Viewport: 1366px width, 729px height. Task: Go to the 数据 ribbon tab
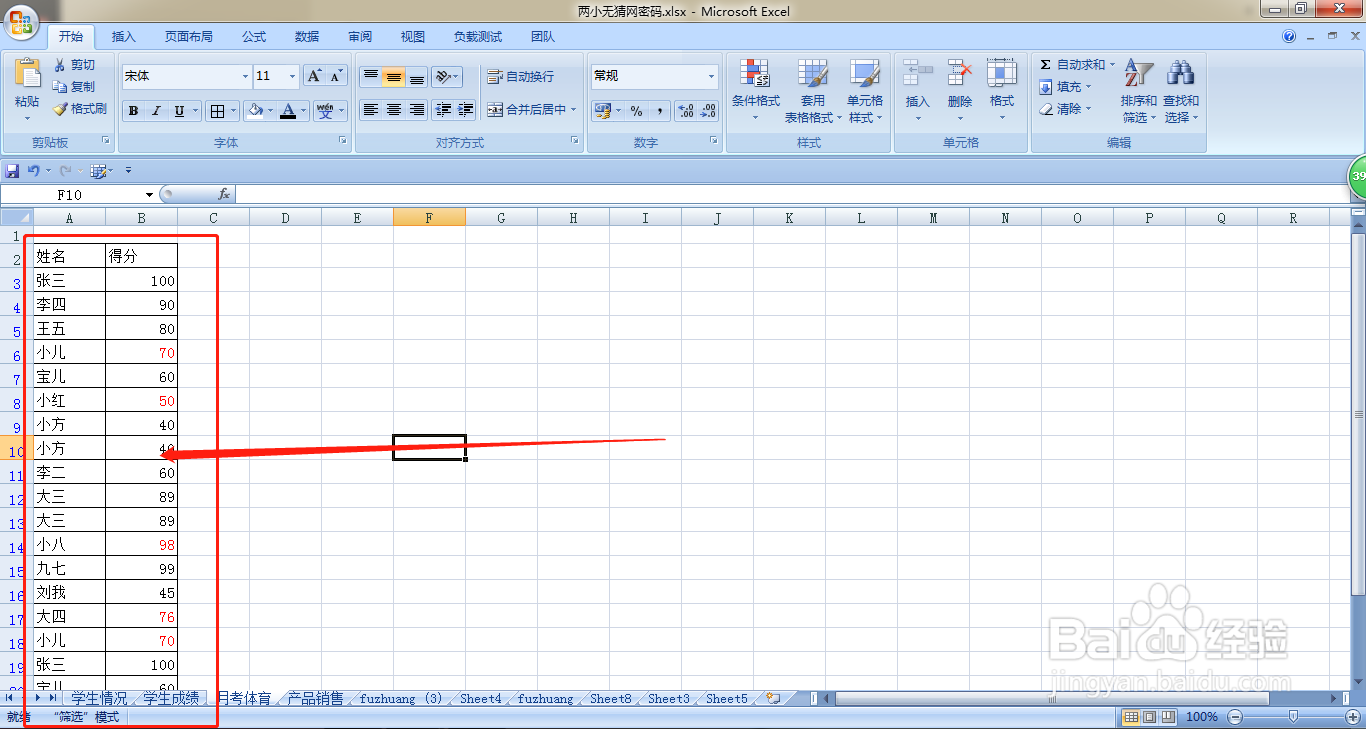[307, 37]
